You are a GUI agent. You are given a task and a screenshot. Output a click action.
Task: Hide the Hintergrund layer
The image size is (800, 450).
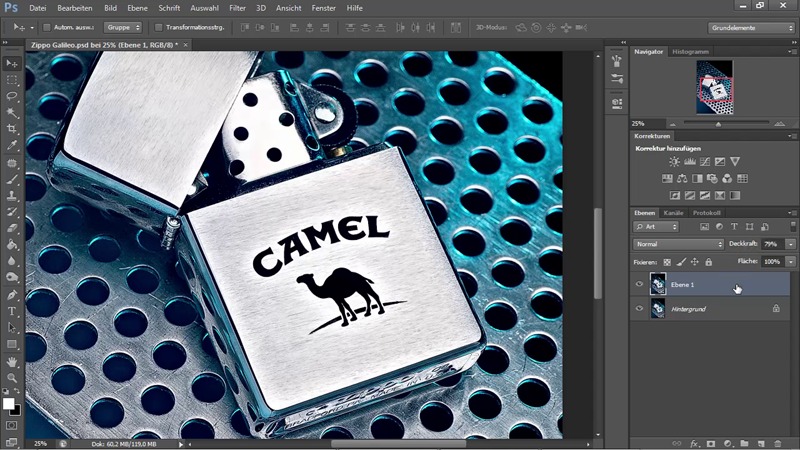[639, 309]
